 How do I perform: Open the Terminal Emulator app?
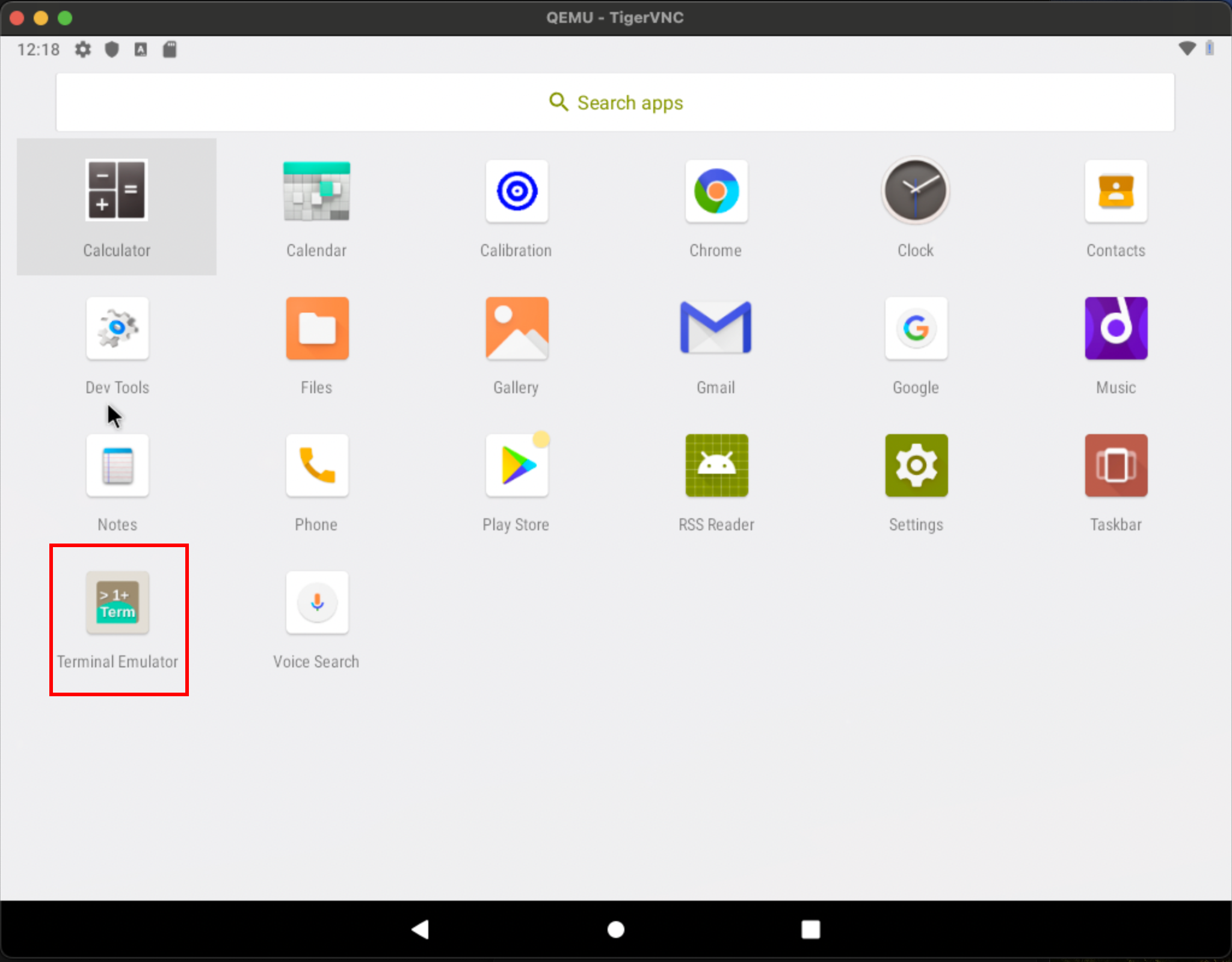click(x=117, y=602)
